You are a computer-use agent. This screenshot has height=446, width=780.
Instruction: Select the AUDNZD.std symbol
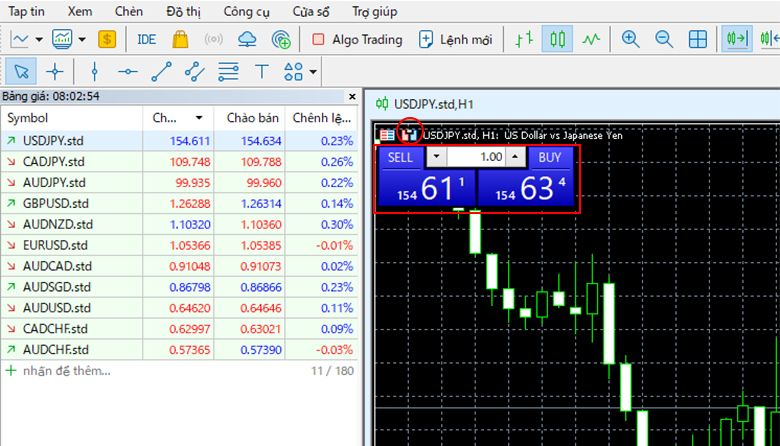58,224
